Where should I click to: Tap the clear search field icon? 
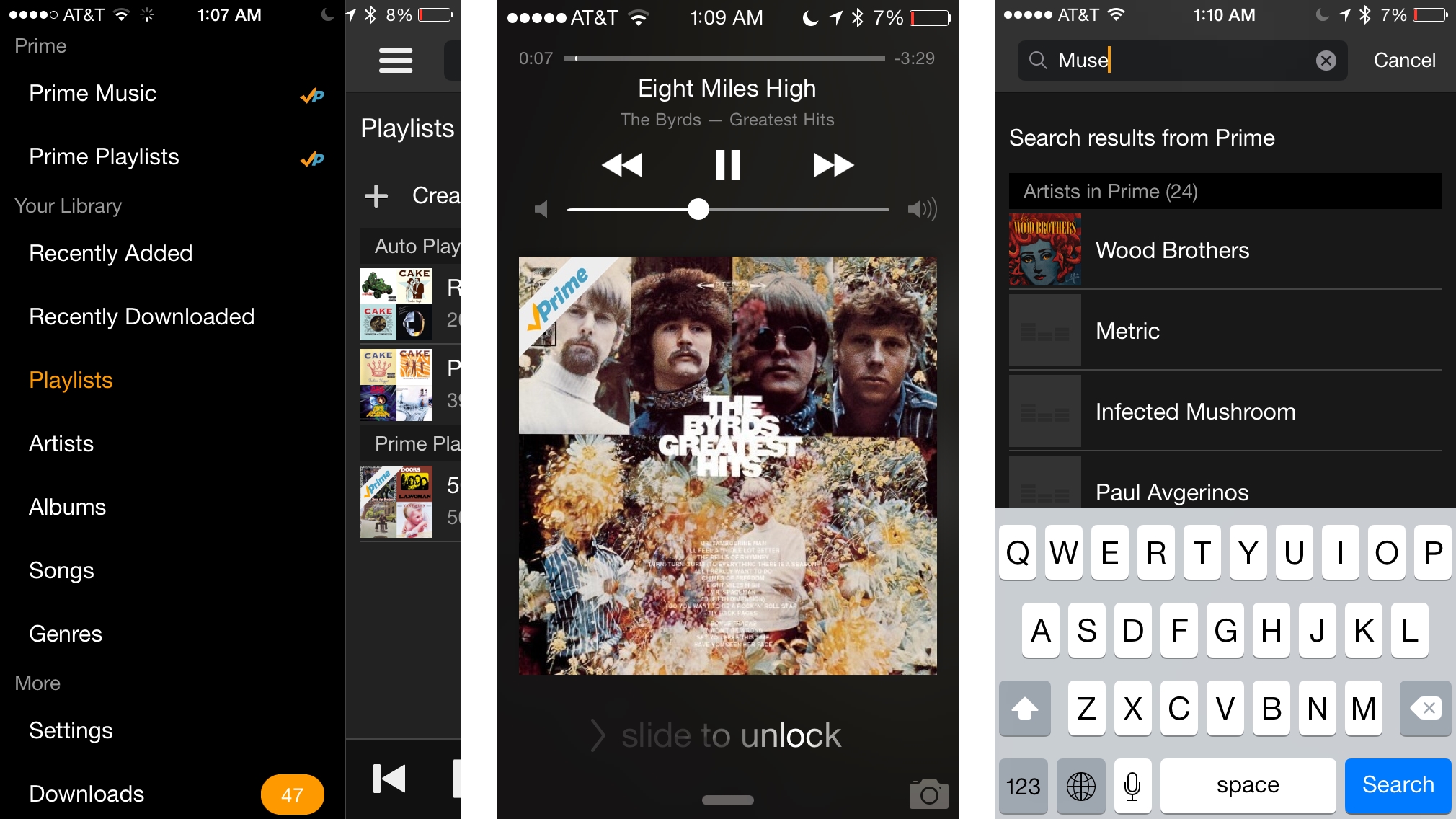tap(1326, 61)
